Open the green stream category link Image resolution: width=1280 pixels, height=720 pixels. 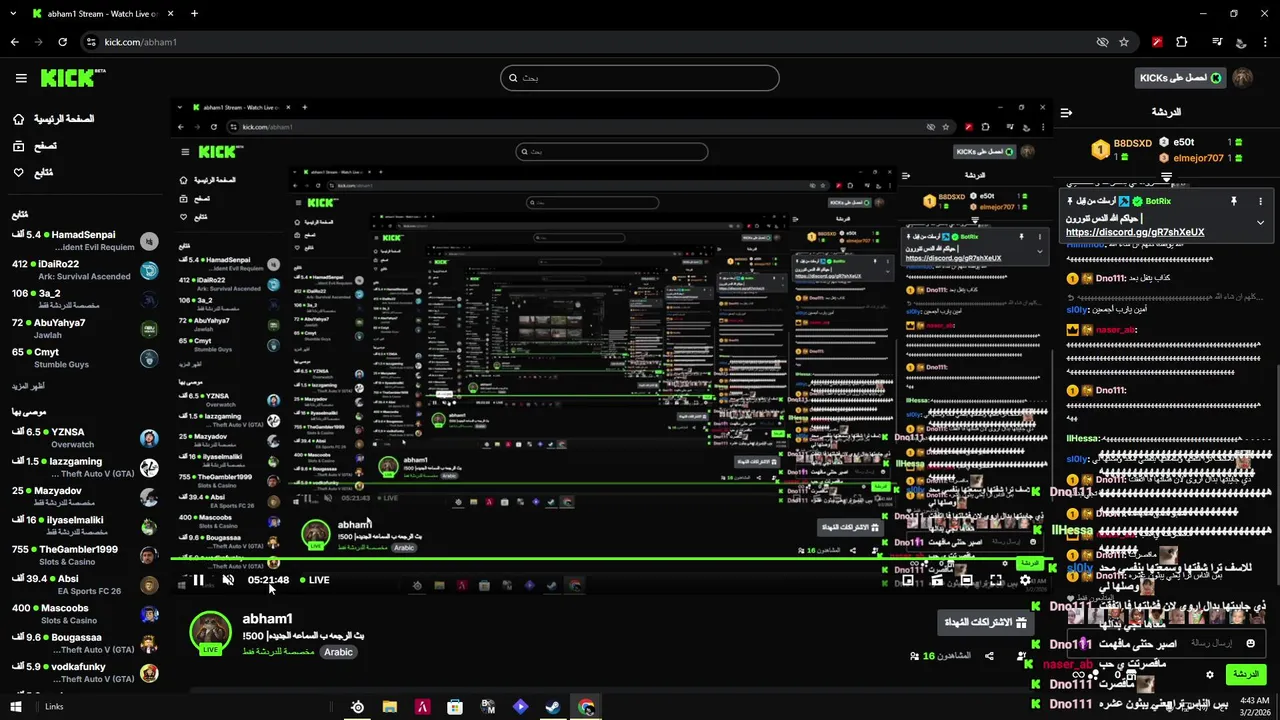(x=279, y=652)
